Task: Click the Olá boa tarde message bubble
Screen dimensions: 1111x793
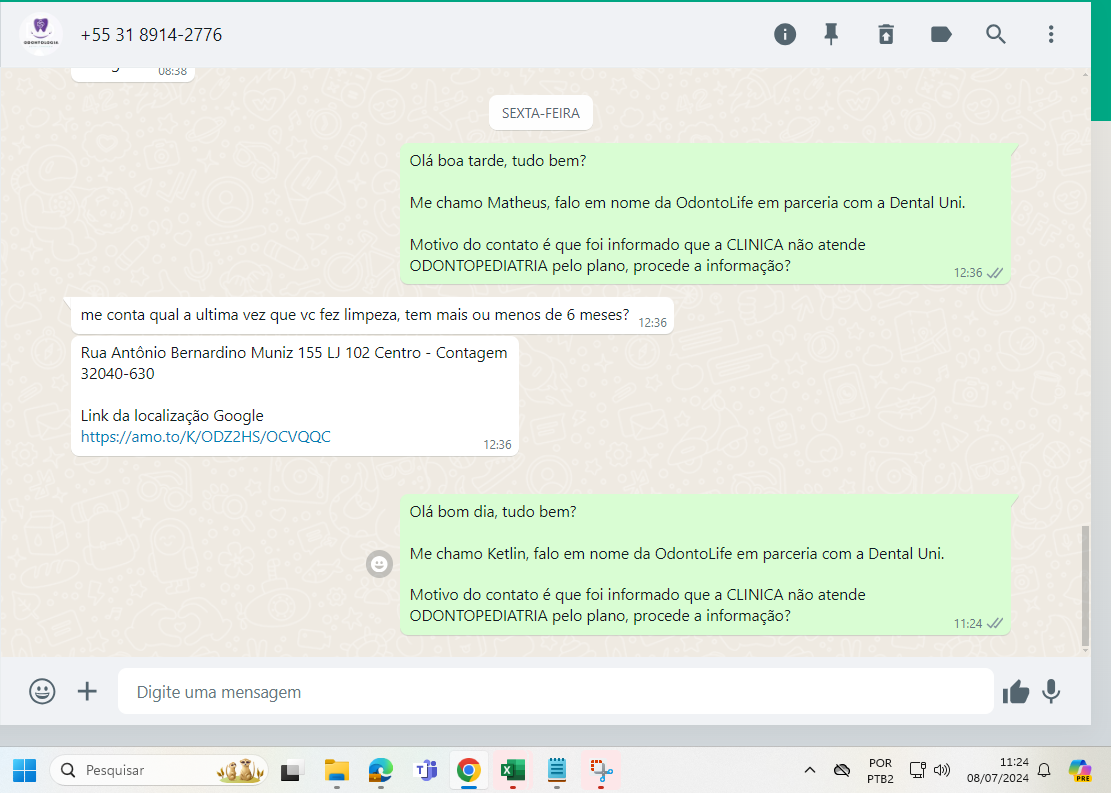Action: tap(705, 214)
